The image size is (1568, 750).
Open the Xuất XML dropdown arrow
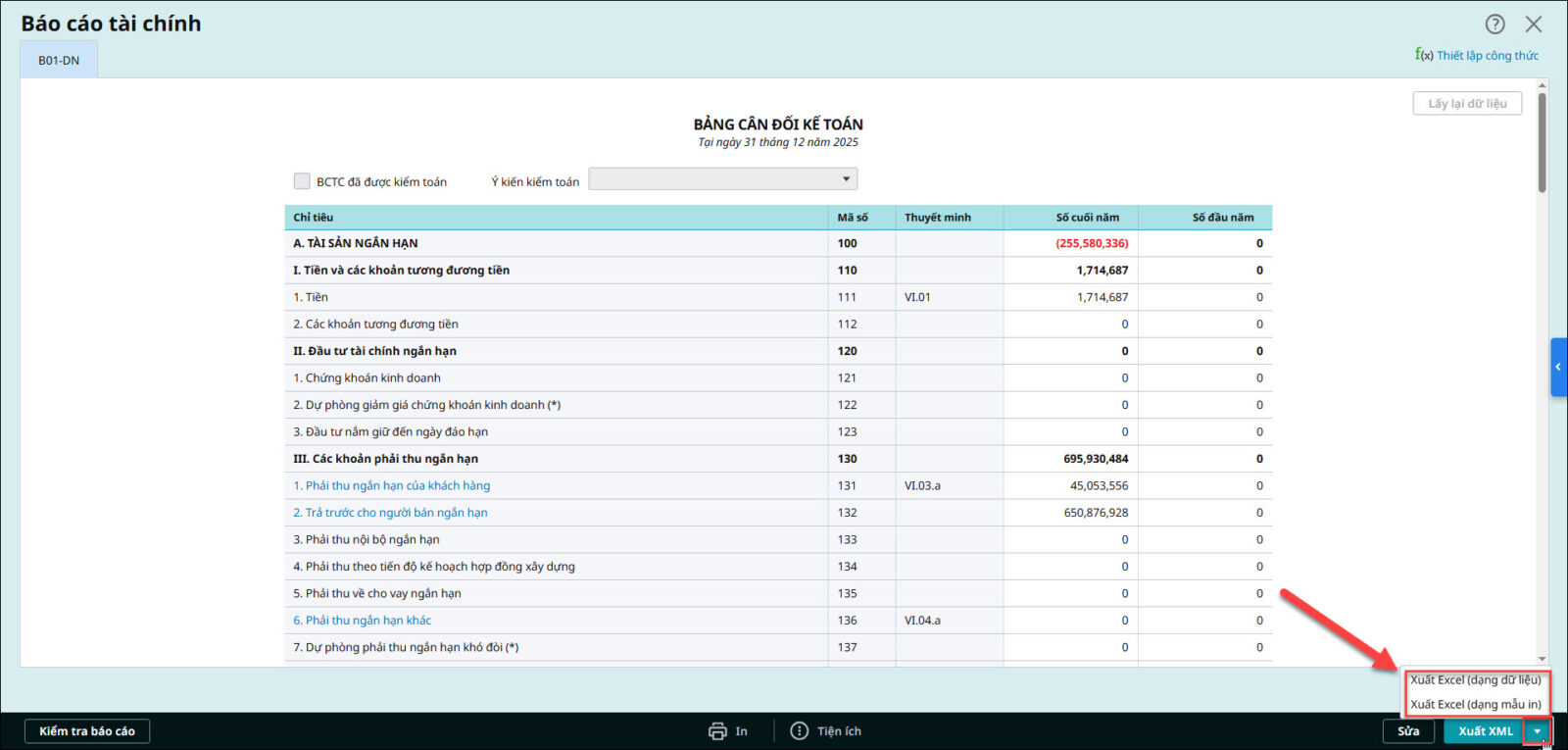click(x=1537, y=731)
